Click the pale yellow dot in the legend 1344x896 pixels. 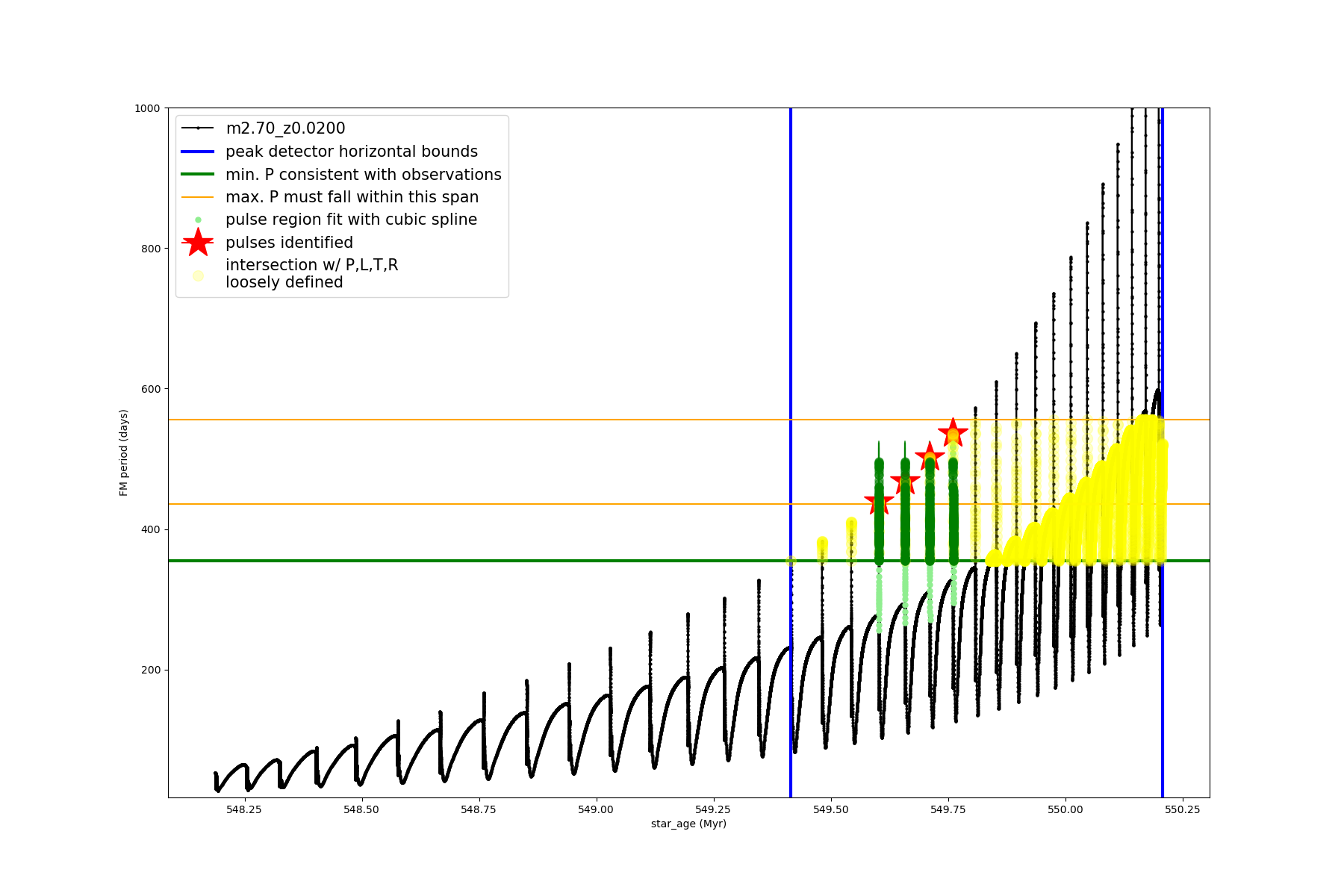pyautogui.click(x=198, y=276)
